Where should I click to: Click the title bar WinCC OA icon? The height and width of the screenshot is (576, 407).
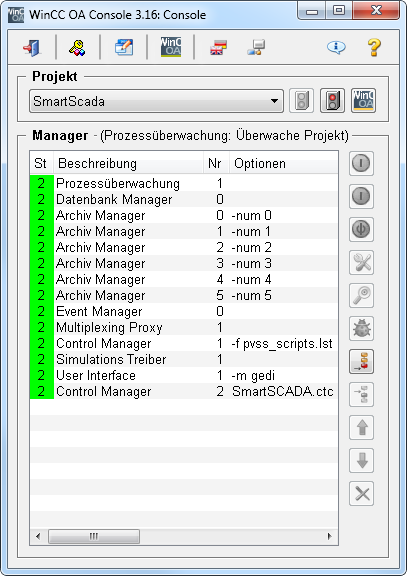click(15, 15)
